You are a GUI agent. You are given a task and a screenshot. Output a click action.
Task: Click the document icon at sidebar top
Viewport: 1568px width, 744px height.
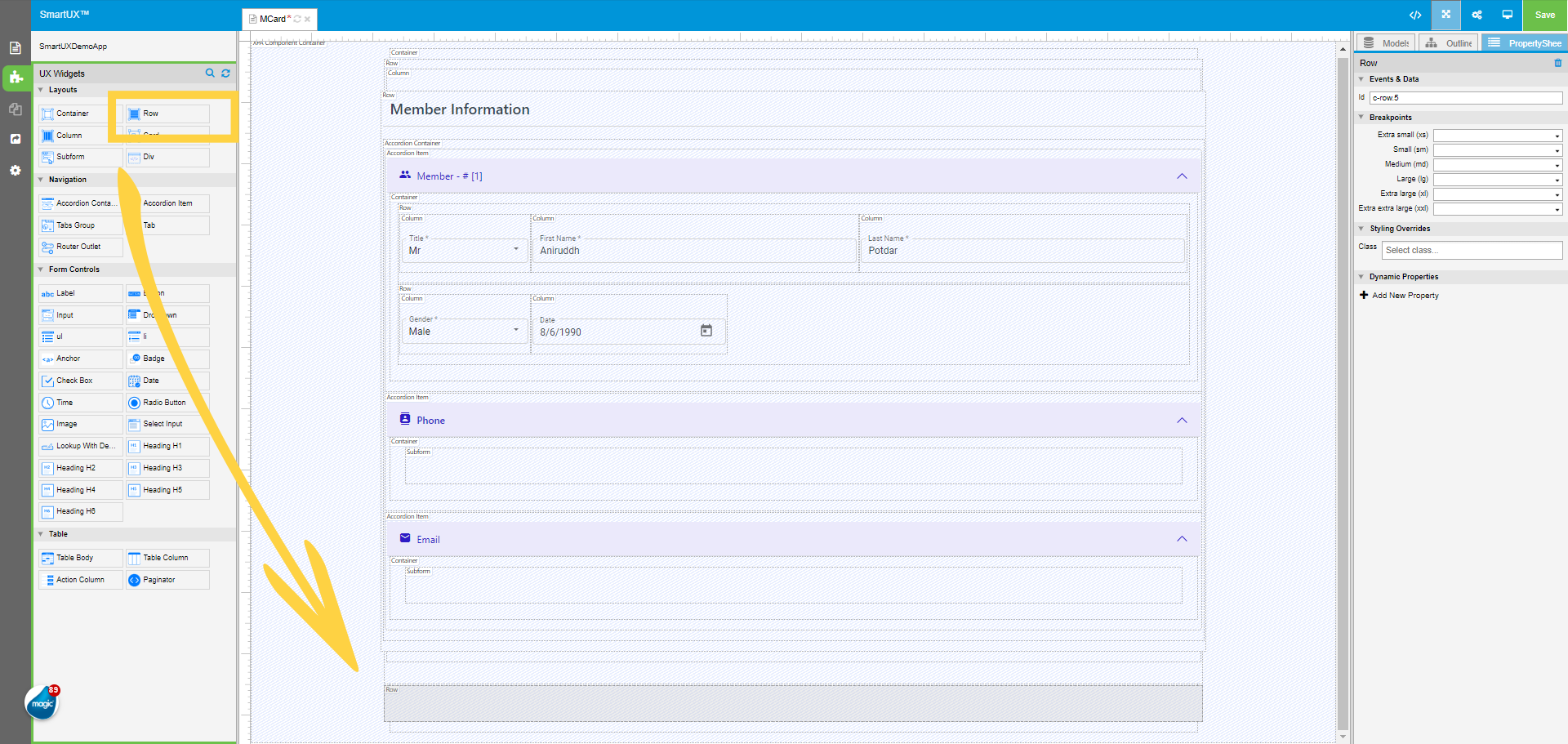tap(15, 48)
